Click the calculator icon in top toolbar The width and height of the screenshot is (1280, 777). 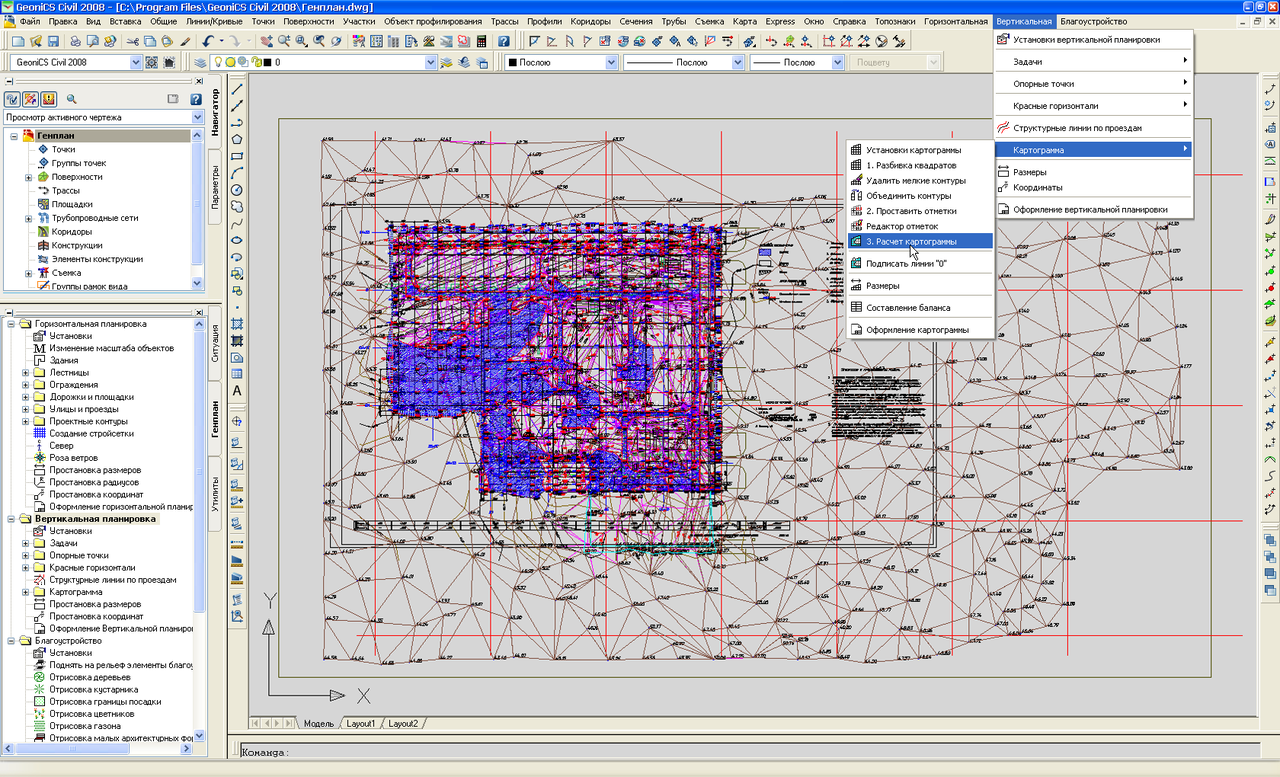481,41
